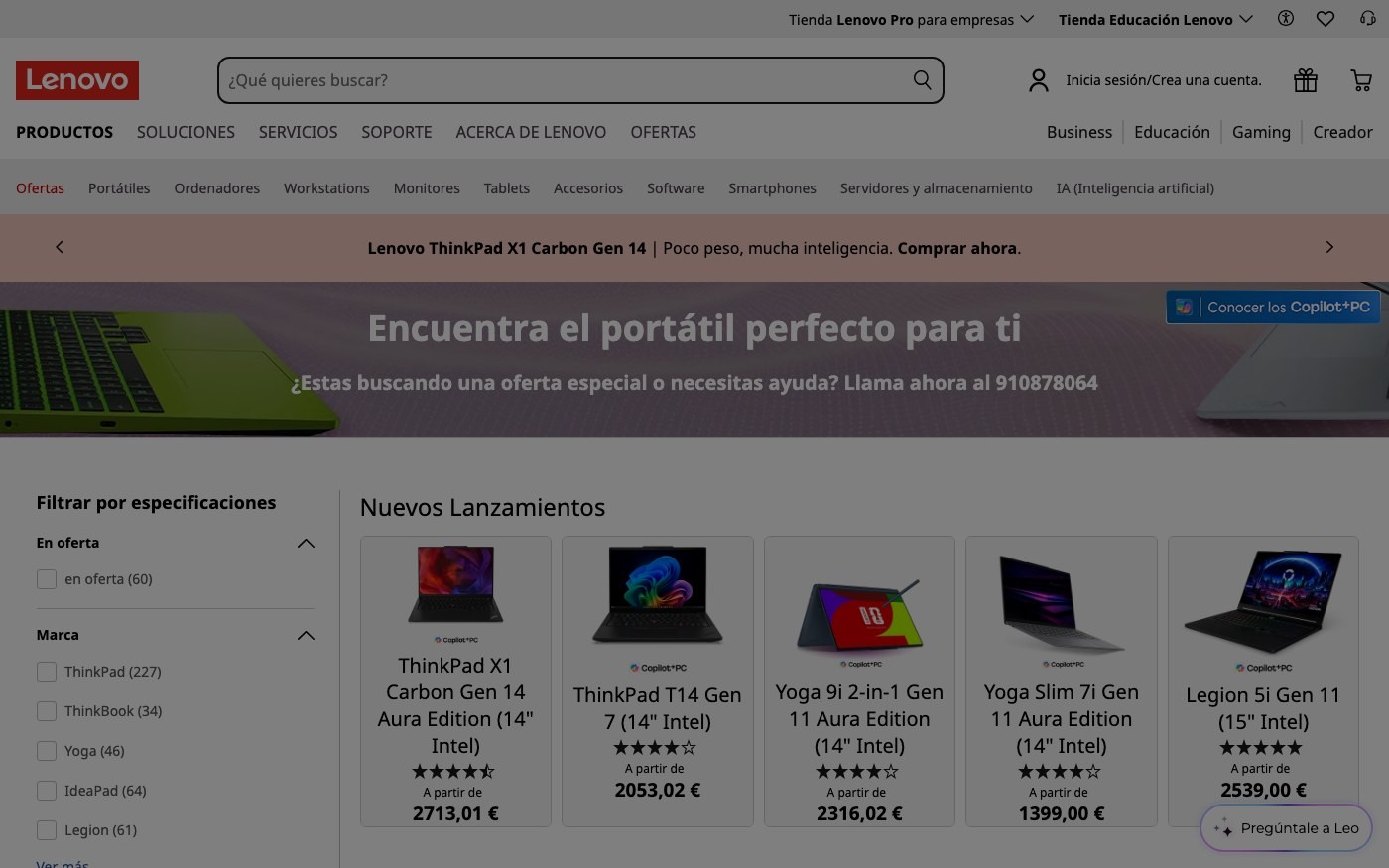The width and height of the screenshot is (1389, 868).
Task: Click rating stars of Legion 5i Gen 11
Action: (1261, 747)
